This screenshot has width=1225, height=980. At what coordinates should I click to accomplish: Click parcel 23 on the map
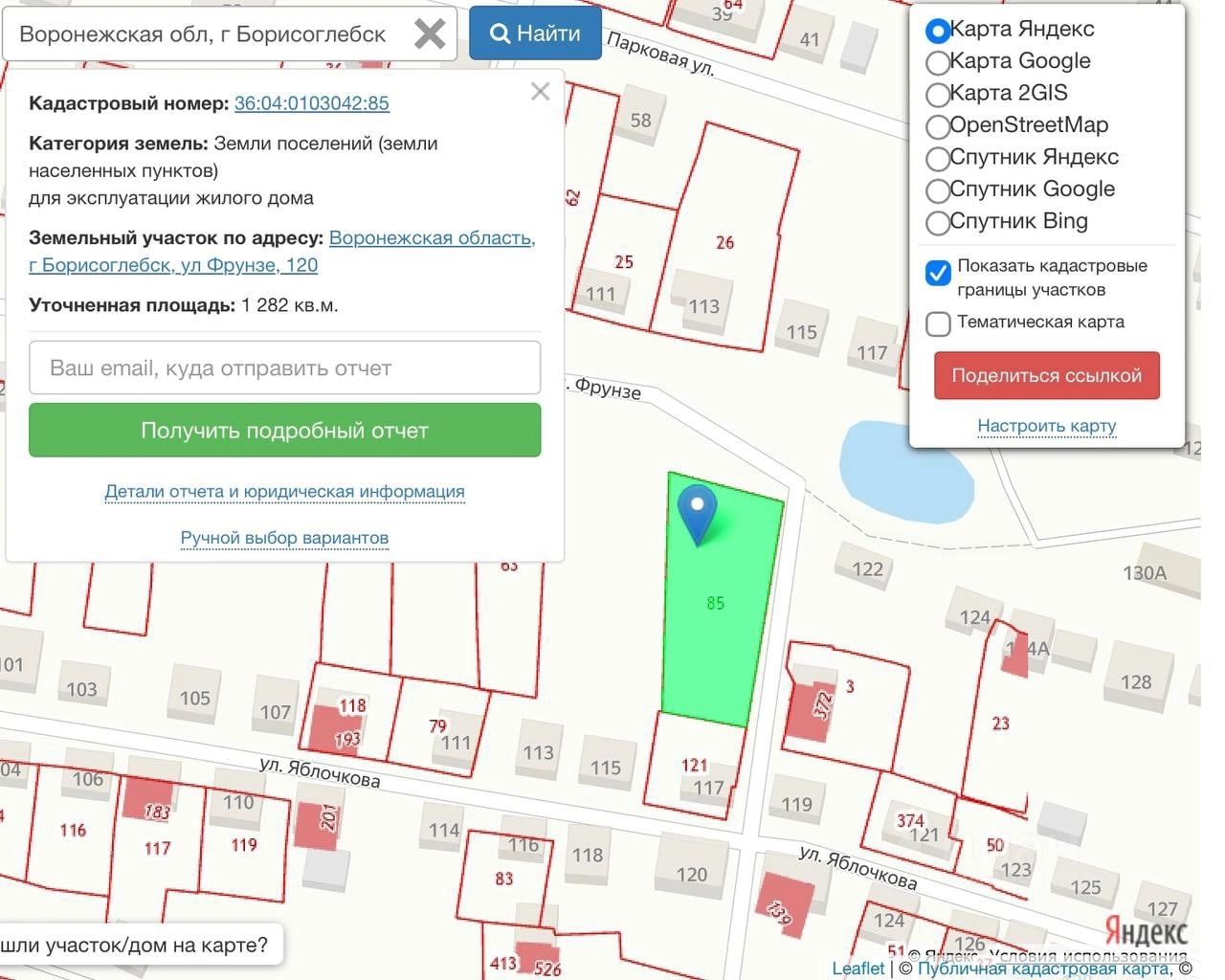1001,724
